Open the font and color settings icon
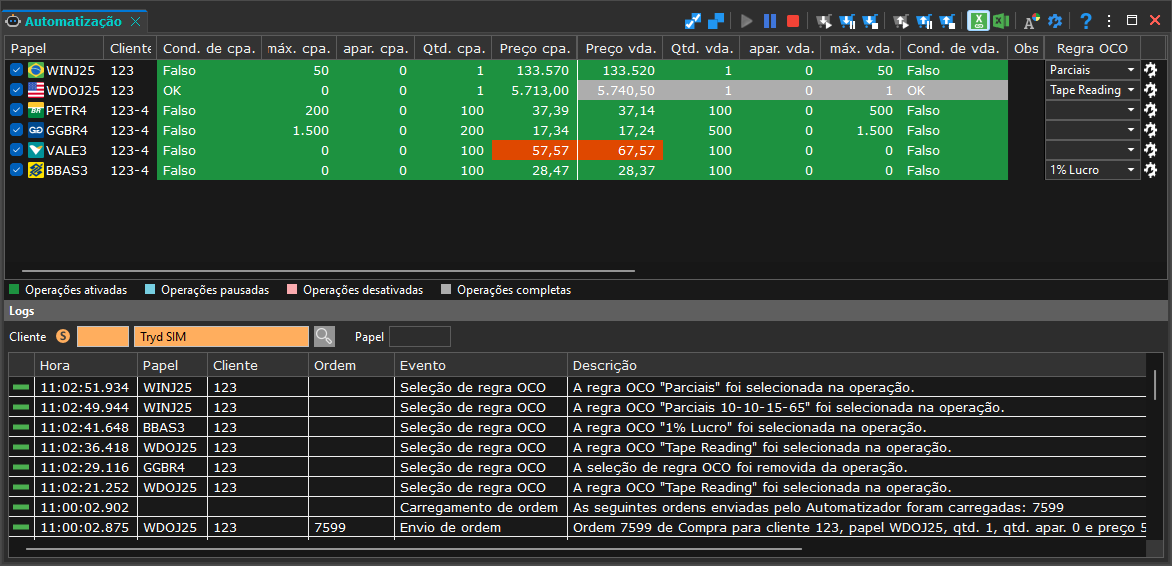The height and width of the screenshot is (566, 1172). pyautogui.click(x=1031, y=21)
